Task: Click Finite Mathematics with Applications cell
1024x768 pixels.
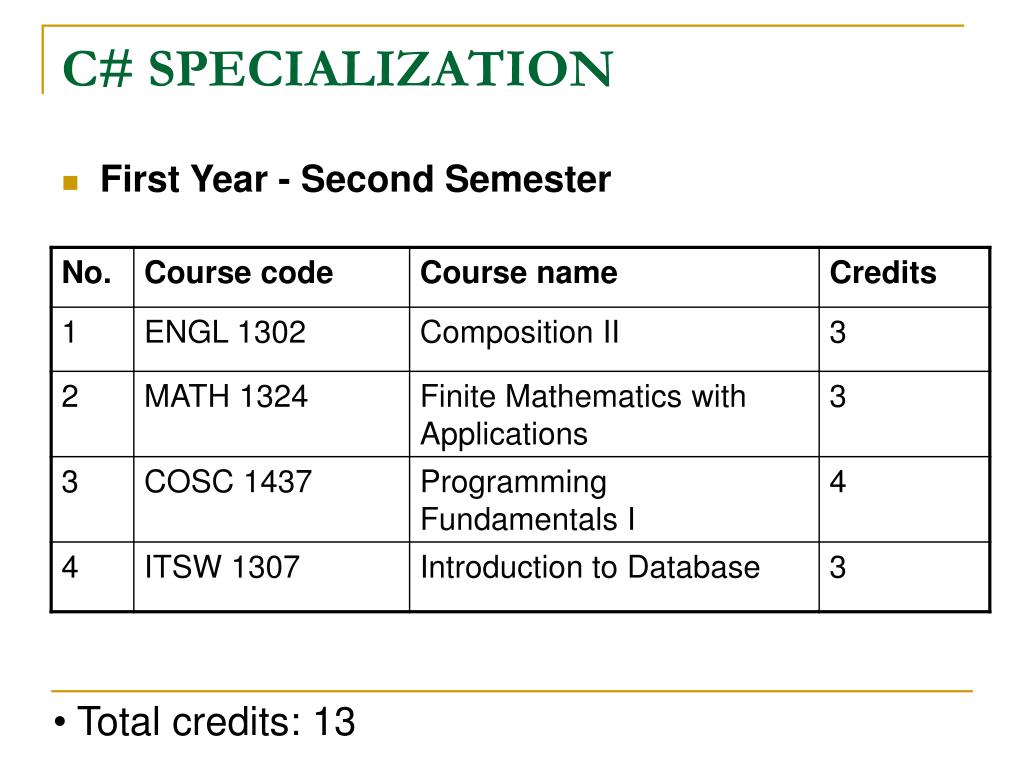Action: [x=614, y=414]
